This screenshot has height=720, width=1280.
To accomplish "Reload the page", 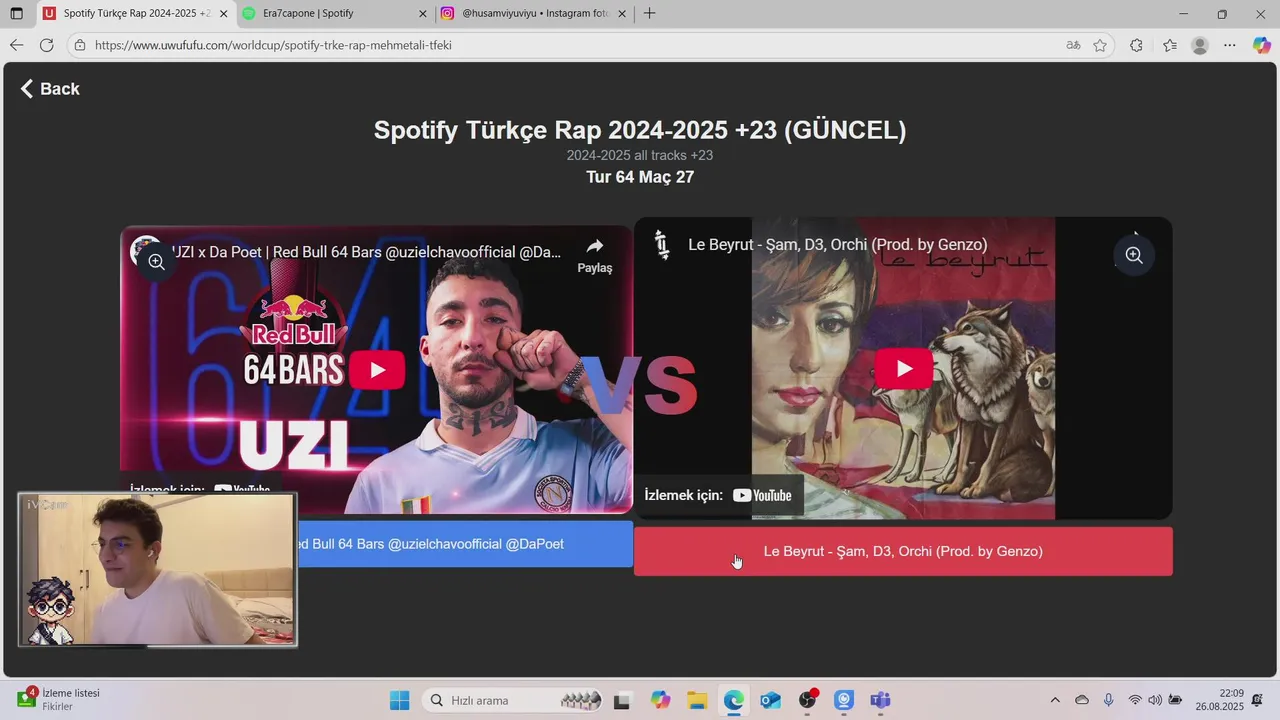I will click(x=46, y=45).
